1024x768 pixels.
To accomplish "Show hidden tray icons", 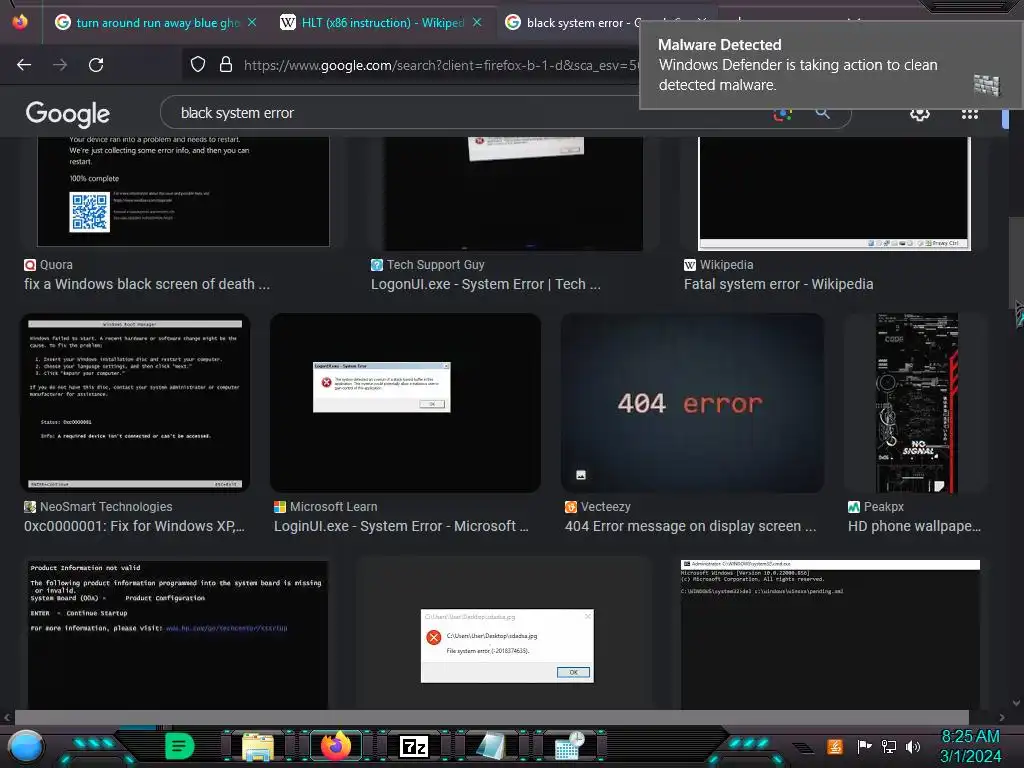I will coord(803,747).
